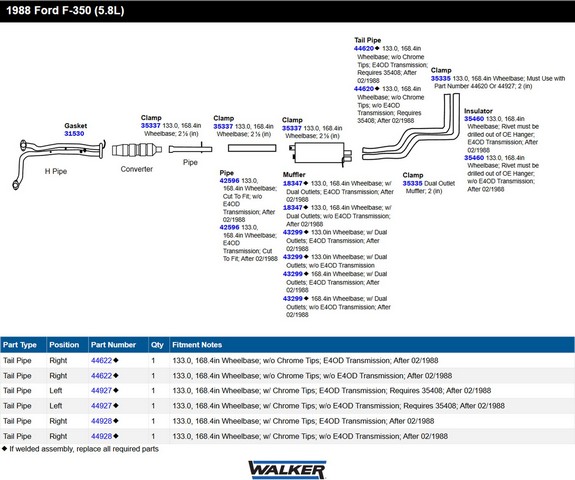Click the Position column header
This screenshot has width=575, height=480.
tap(67, 345)
